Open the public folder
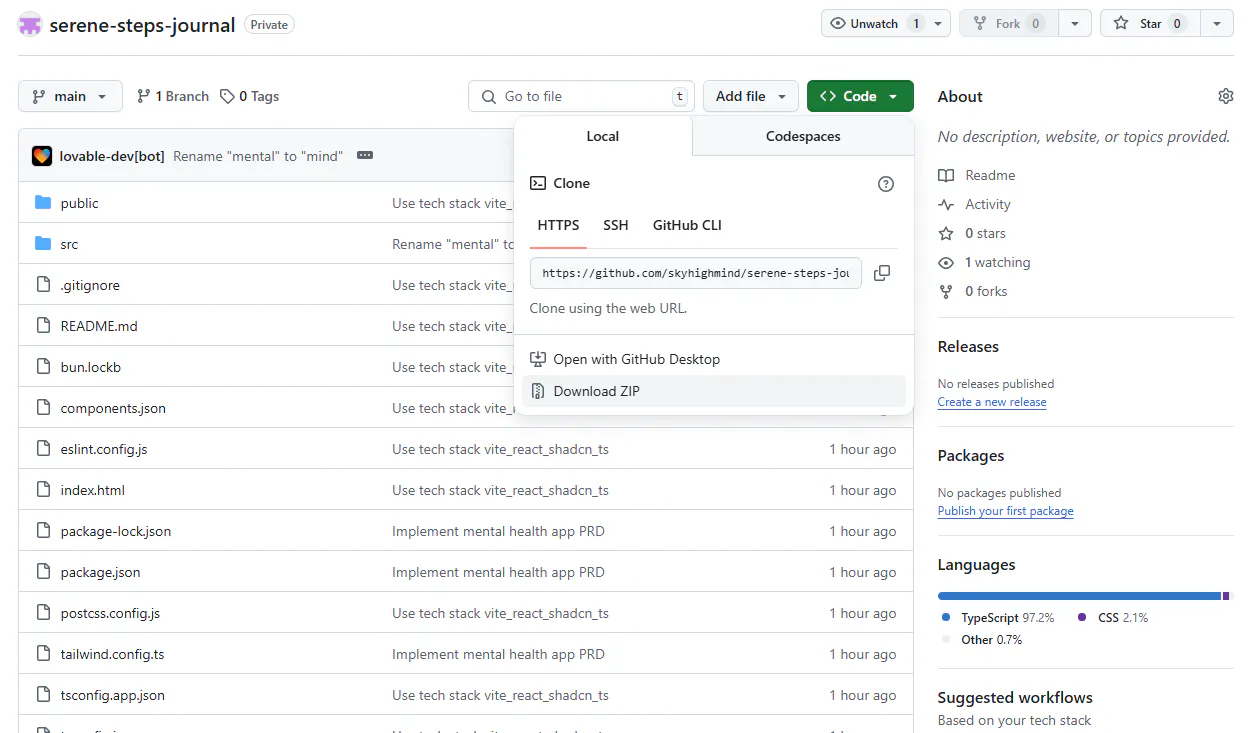 79,203
